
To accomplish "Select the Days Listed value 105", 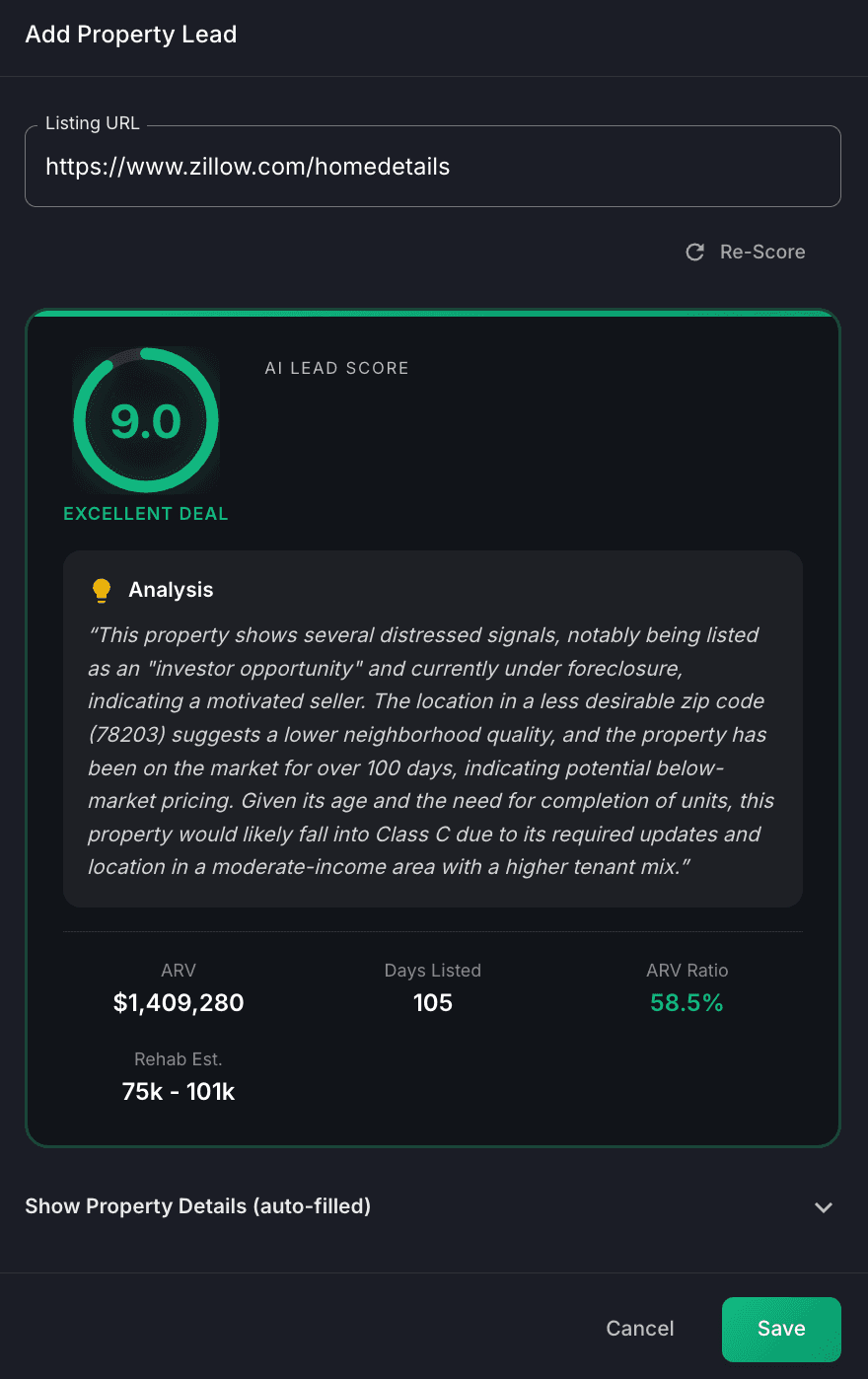I will pos(432,1002).
